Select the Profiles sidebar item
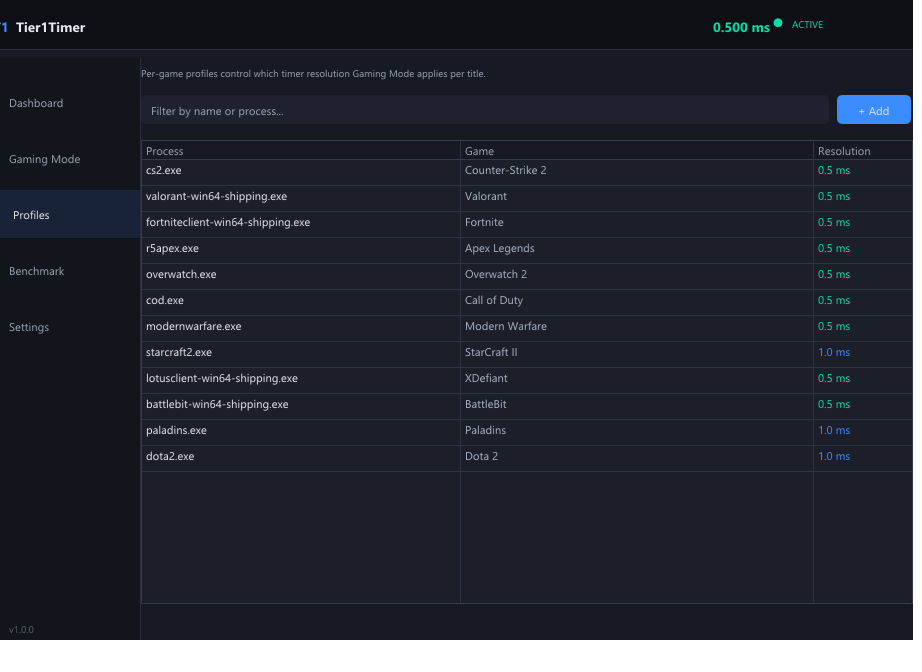 [x=70, y=215]
